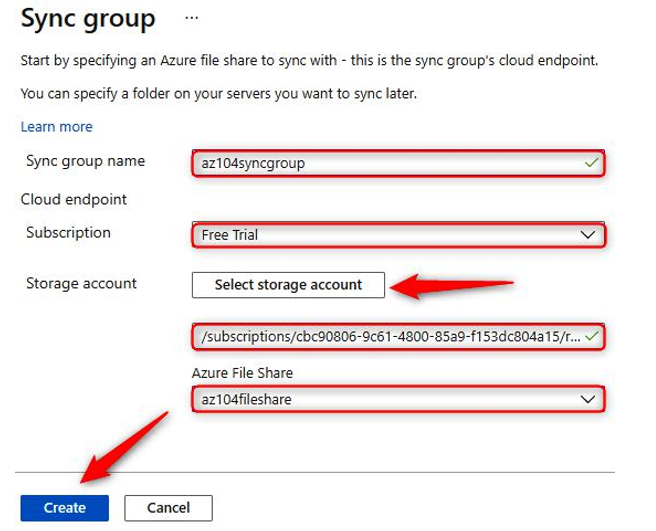Click the Sync group name label

click(x=85, y=161)
